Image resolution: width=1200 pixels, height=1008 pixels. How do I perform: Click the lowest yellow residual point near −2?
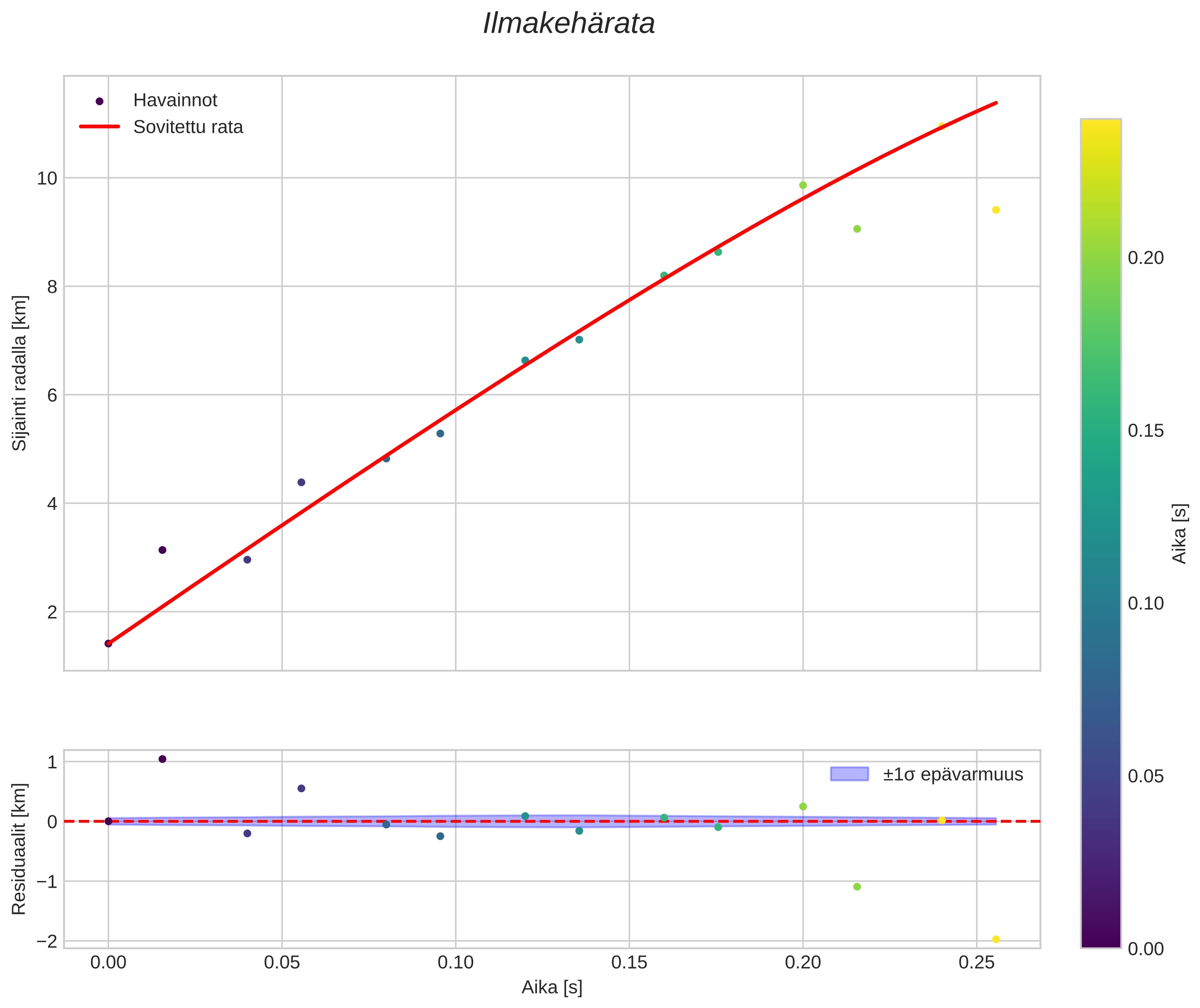click(995, 939)
